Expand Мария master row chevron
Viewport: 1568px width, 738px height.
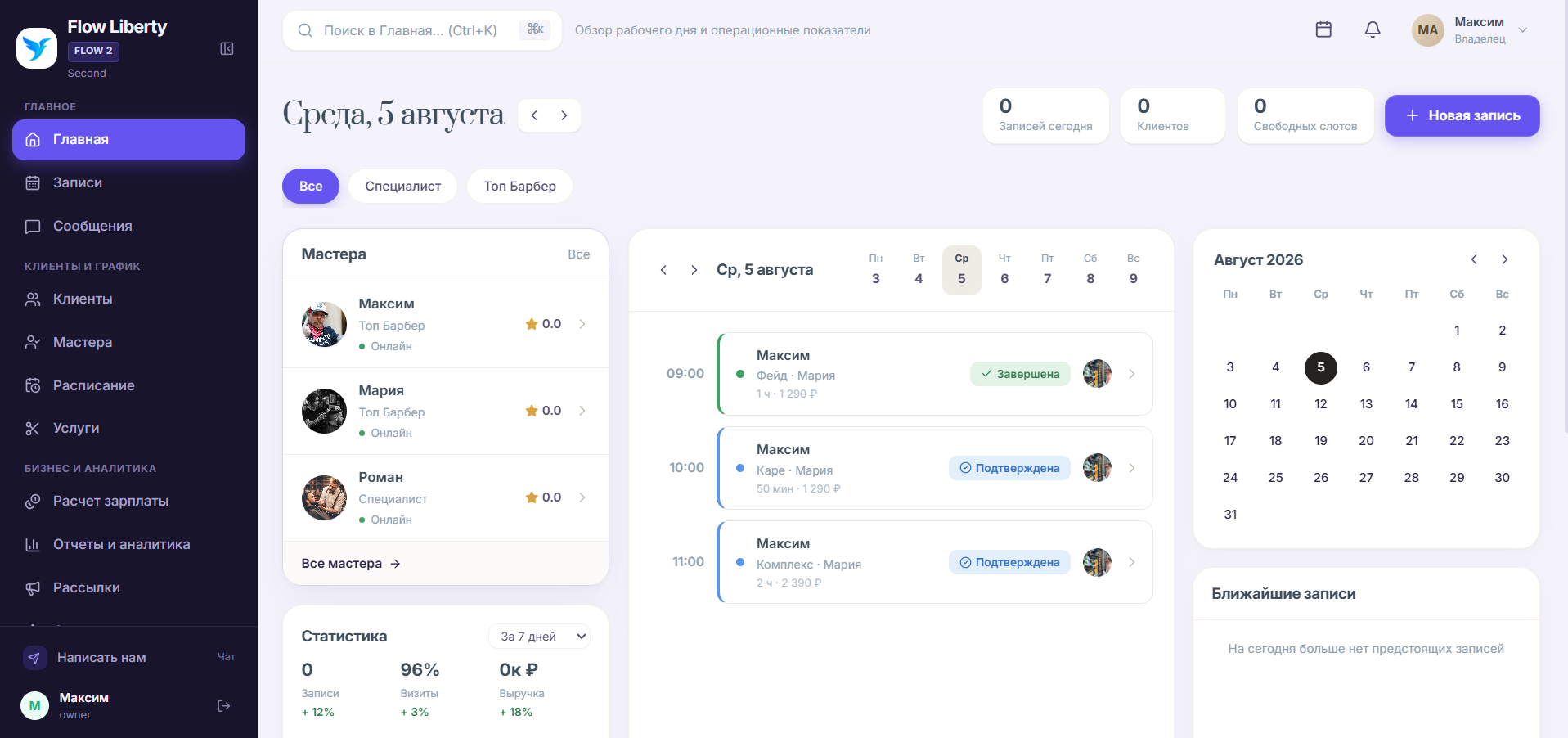(x=582, y=411)
